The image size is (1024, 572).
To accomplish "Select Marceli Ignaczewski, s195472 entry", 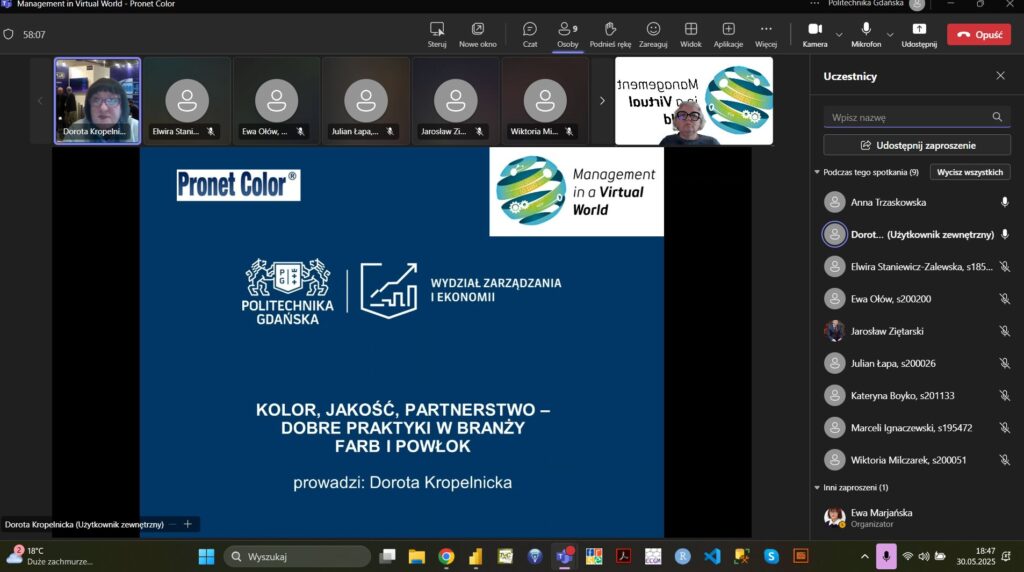I will [917, 428].
